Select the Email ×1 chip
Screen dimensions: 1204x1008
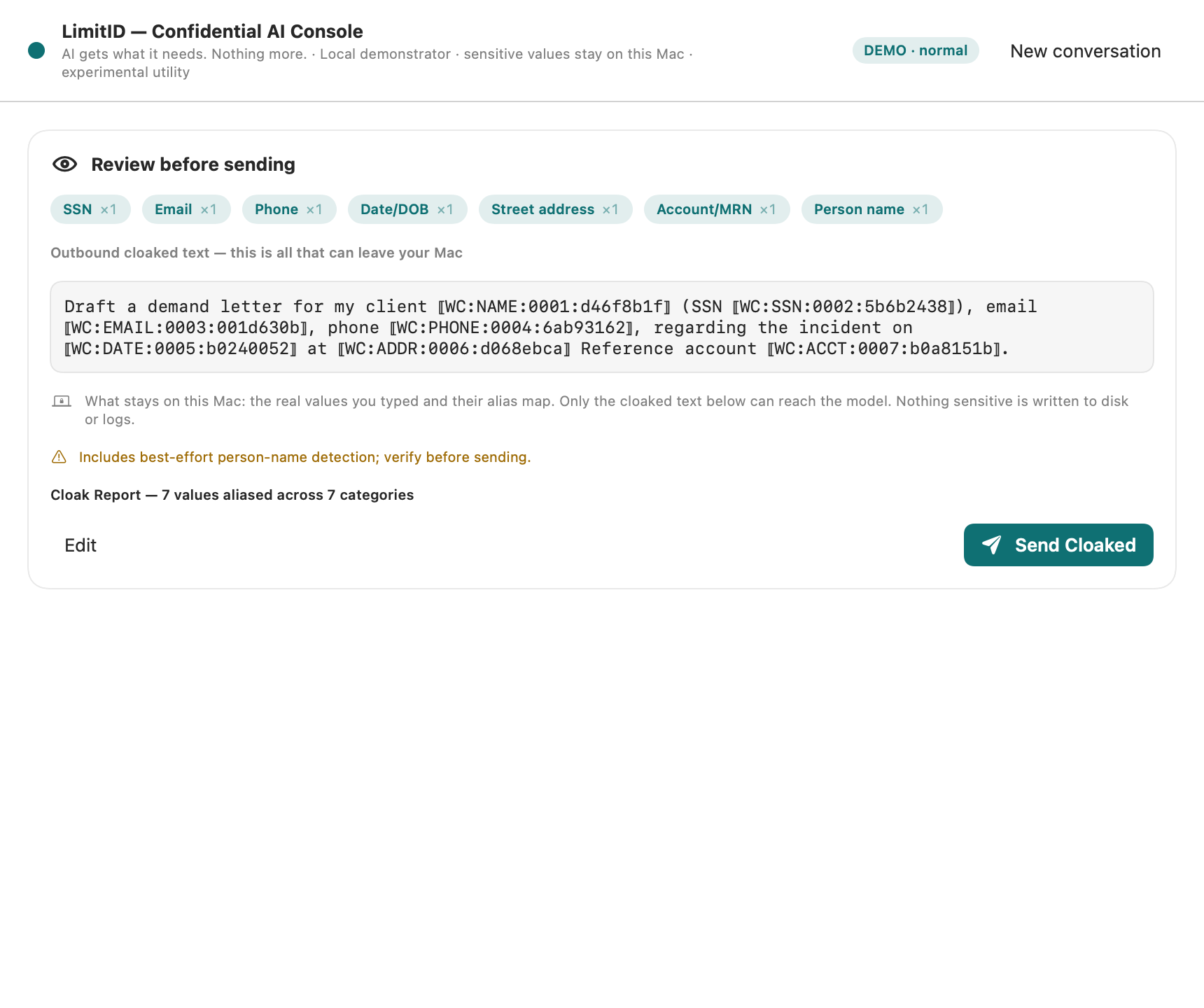(x=186, y=209)
